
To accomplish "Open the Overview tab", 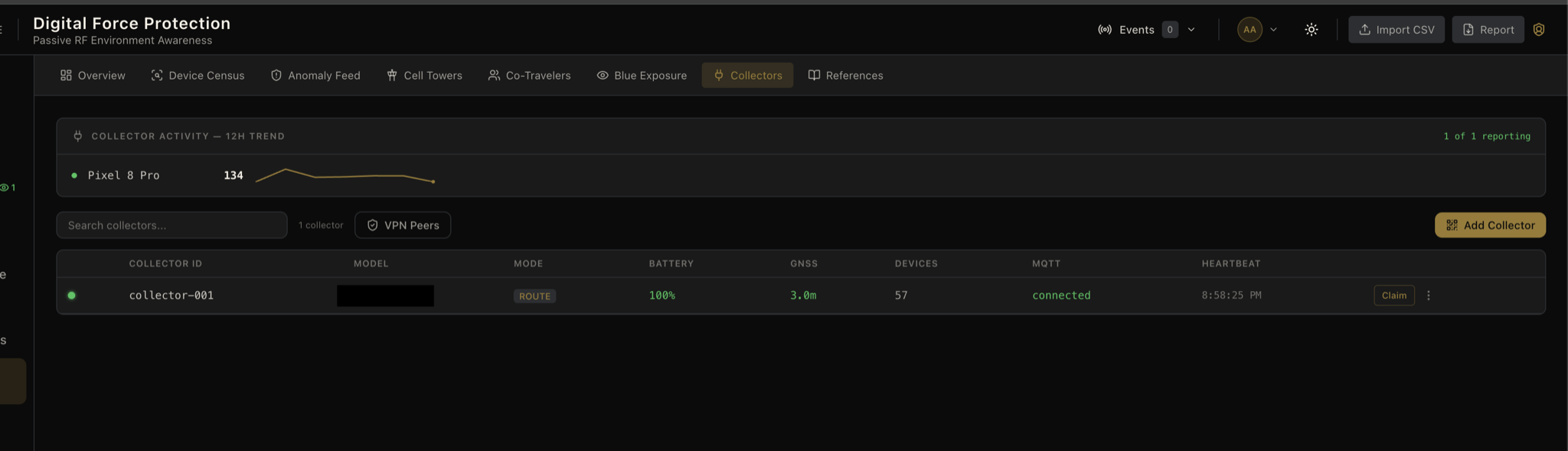I will pos(93,75).
